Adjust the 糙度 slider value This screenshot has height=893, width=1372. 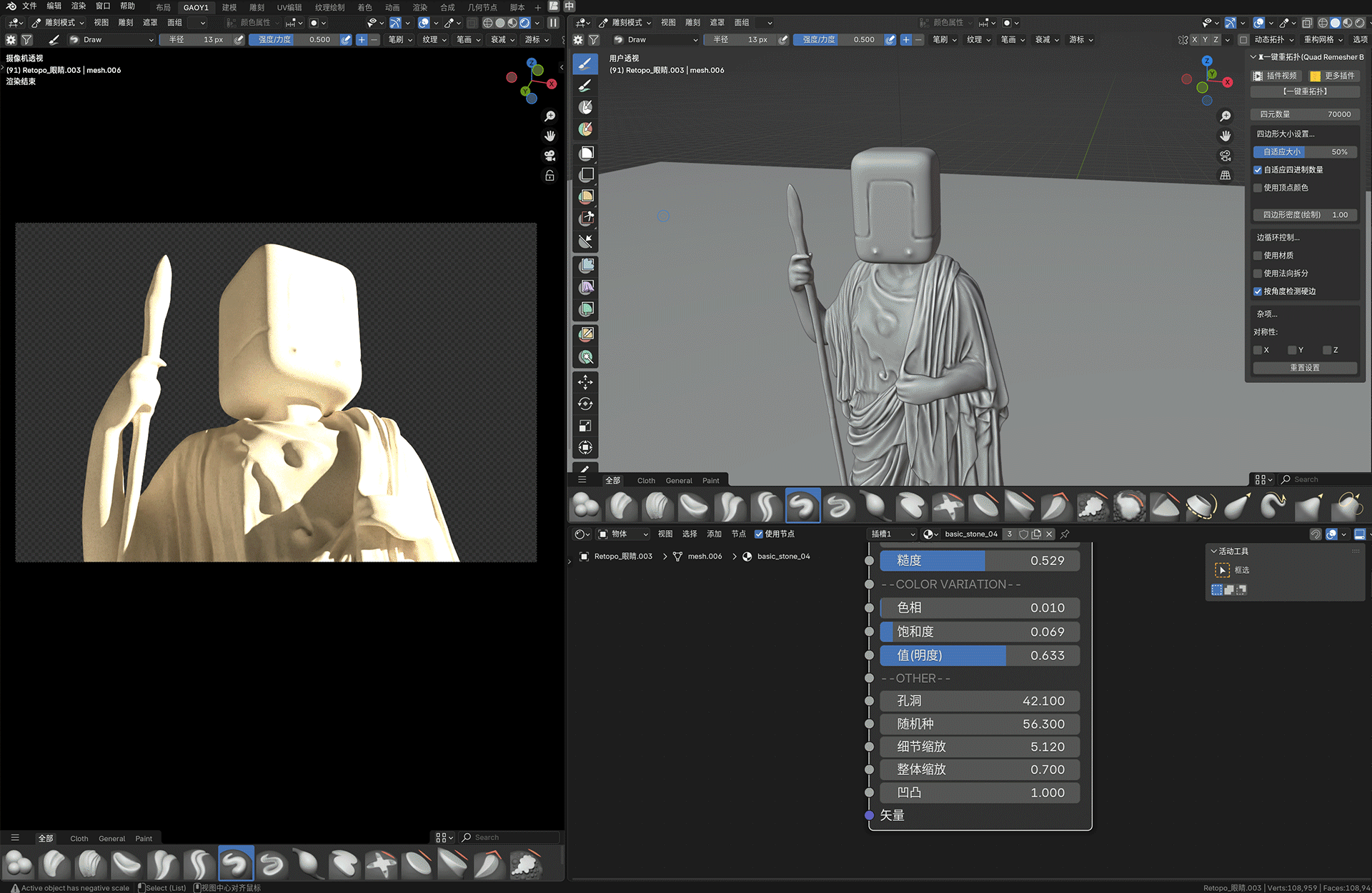coord(979,561)
